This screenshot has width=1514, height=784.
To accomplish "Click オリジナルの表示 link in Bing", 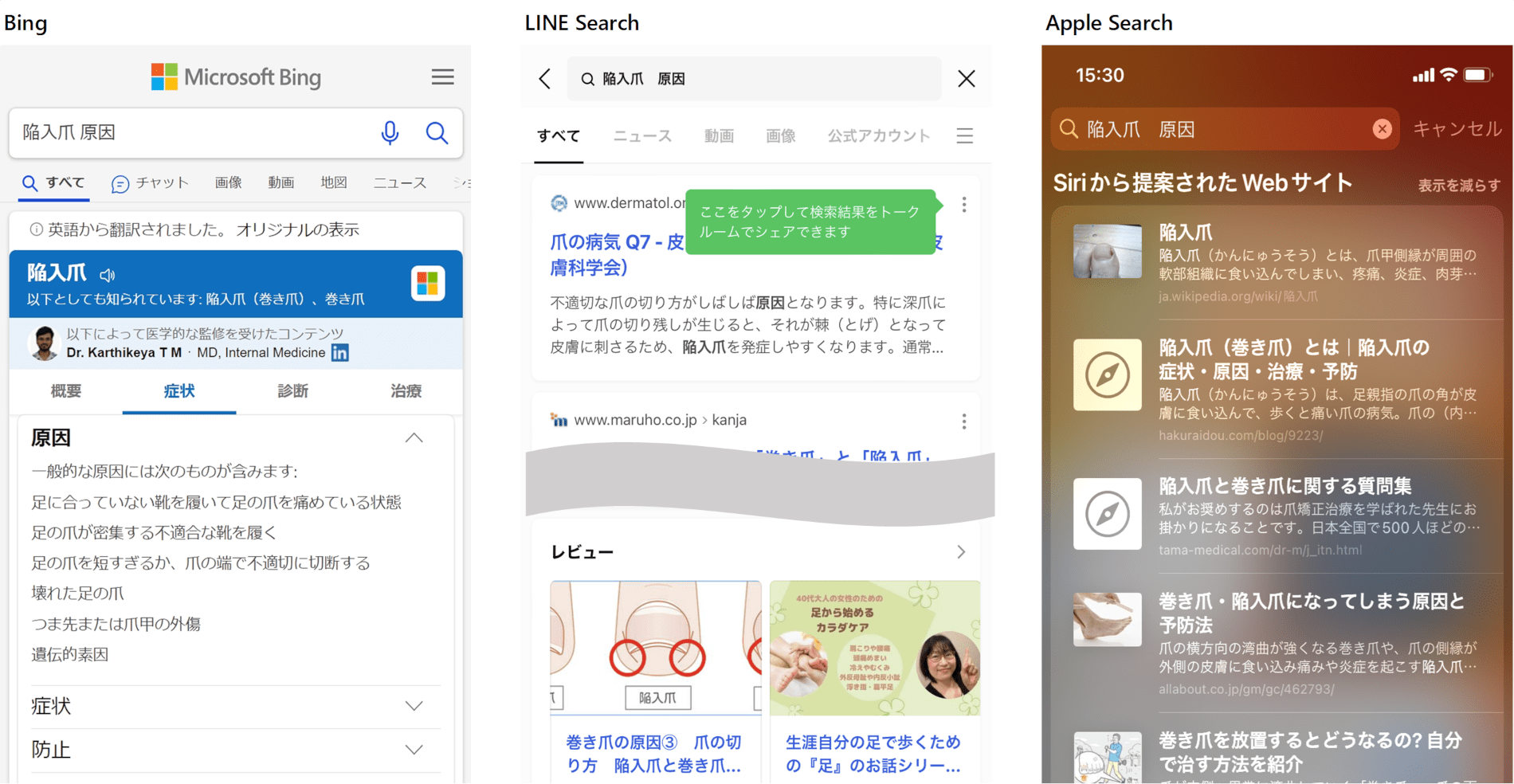I will [297, 229].
